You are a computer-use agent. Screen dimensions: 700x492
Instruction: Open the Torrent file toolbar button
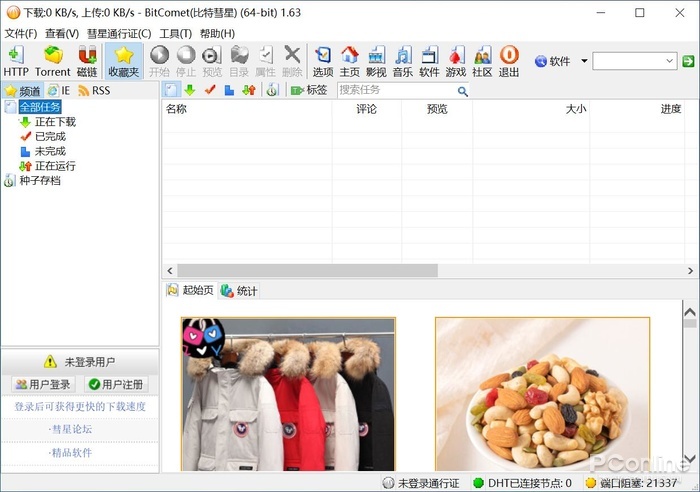click(52, 61)
